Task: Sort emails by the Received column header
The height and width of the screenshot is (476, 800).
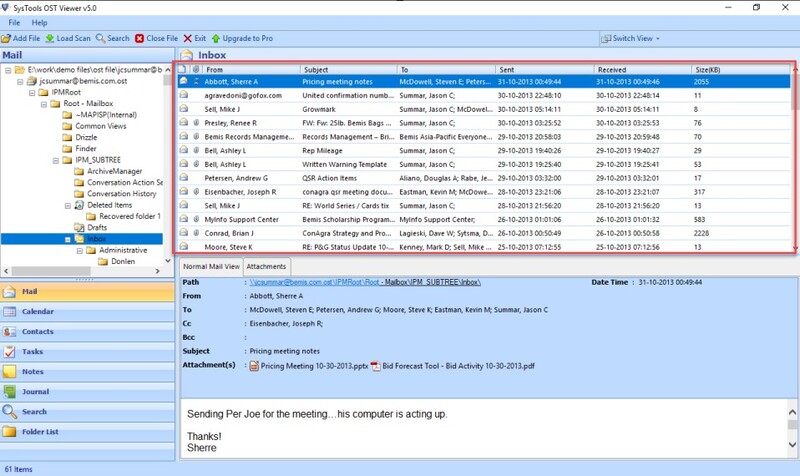Action: point(640,69)
